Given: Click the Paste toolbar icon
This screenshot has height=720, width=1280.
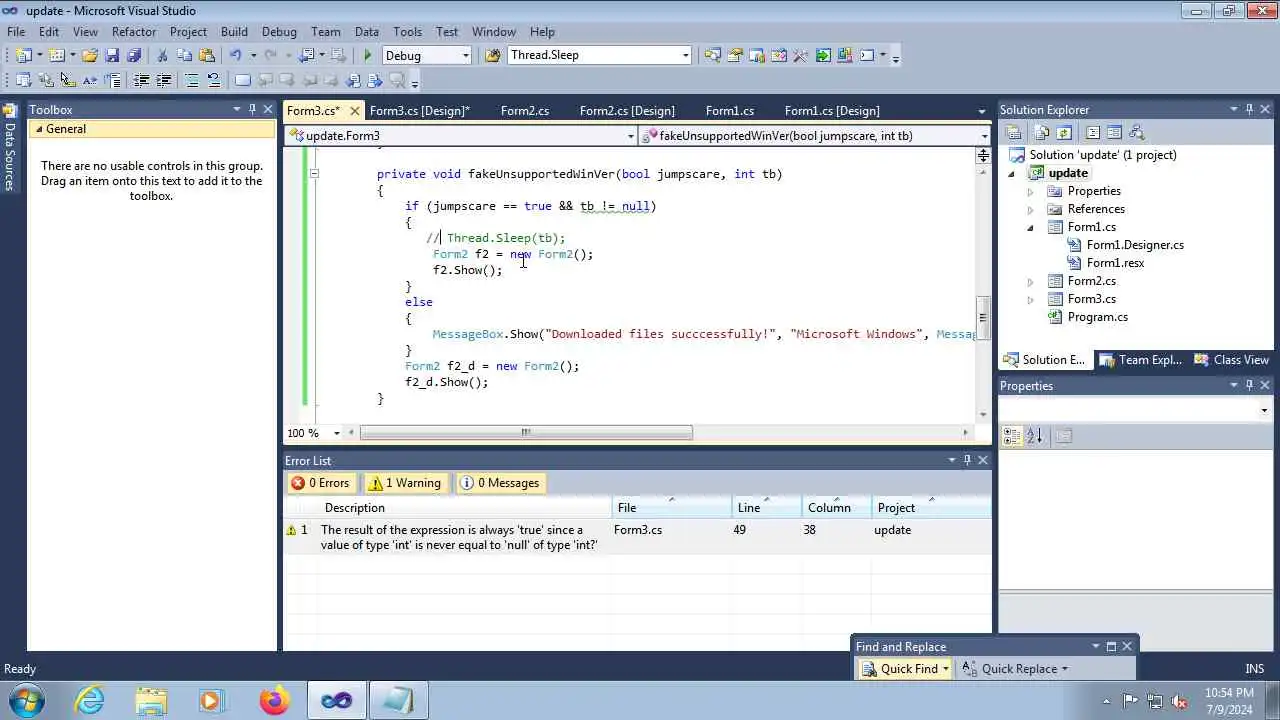Looking at the screenshot, I should point(207,55).
